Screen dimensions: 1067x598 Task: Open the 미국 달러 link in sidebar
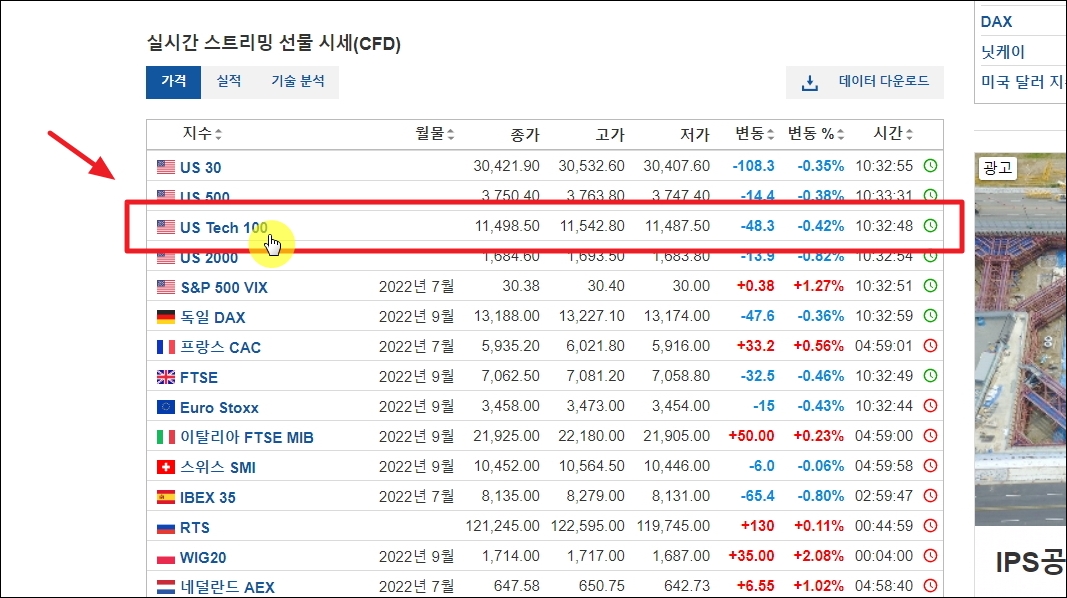[1023, 82]
